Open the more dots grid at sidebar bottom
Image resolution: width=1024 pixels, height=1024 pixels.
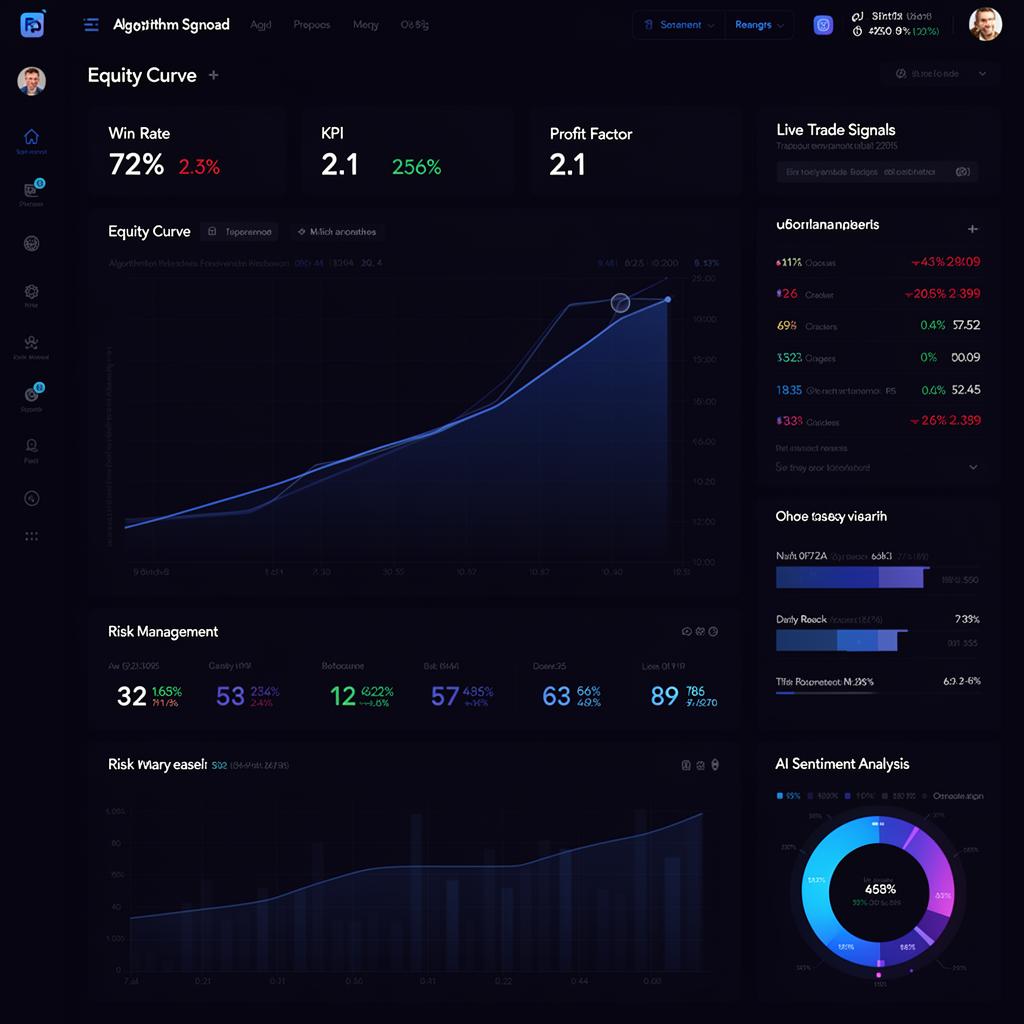coord(31,536)
